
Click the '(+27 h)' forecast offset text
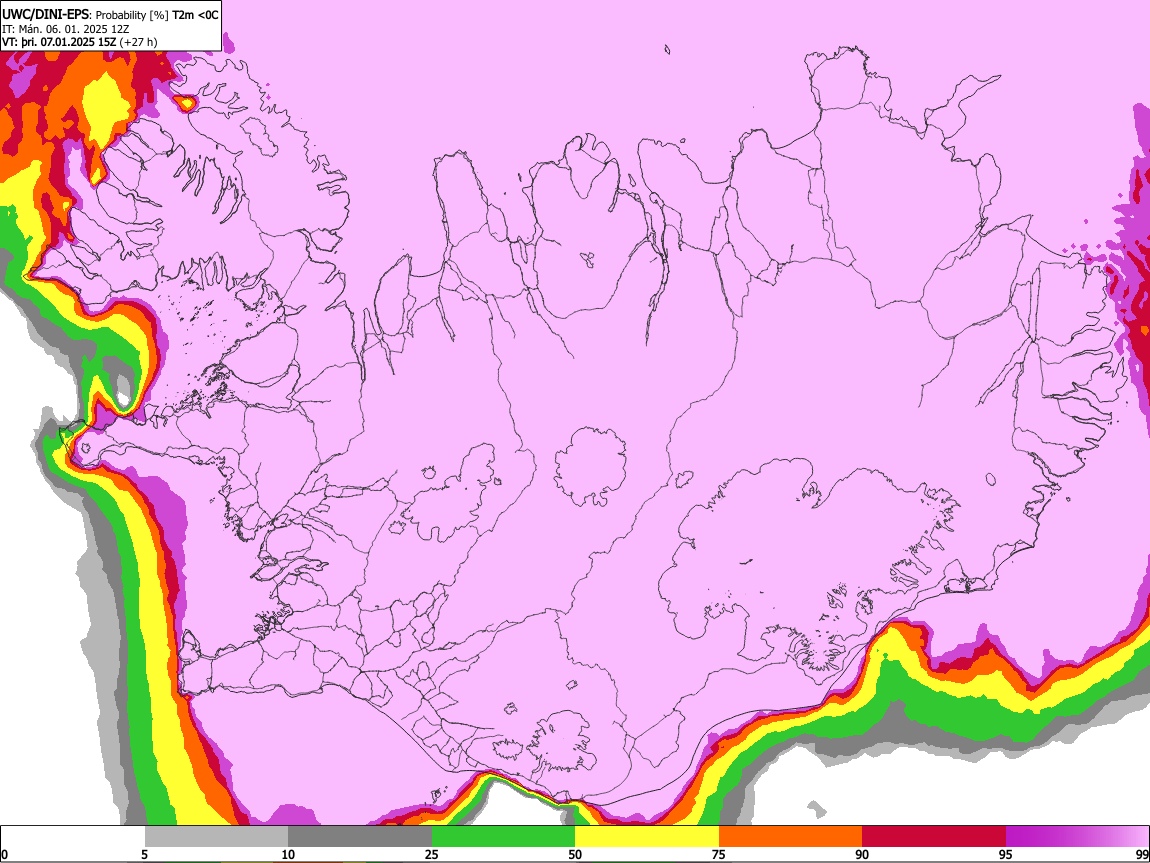[139, 42]
